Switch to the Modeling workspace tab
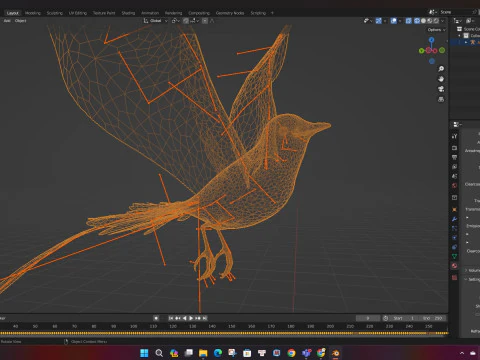This screenshot has width=480, height=360. coord(33,13)
